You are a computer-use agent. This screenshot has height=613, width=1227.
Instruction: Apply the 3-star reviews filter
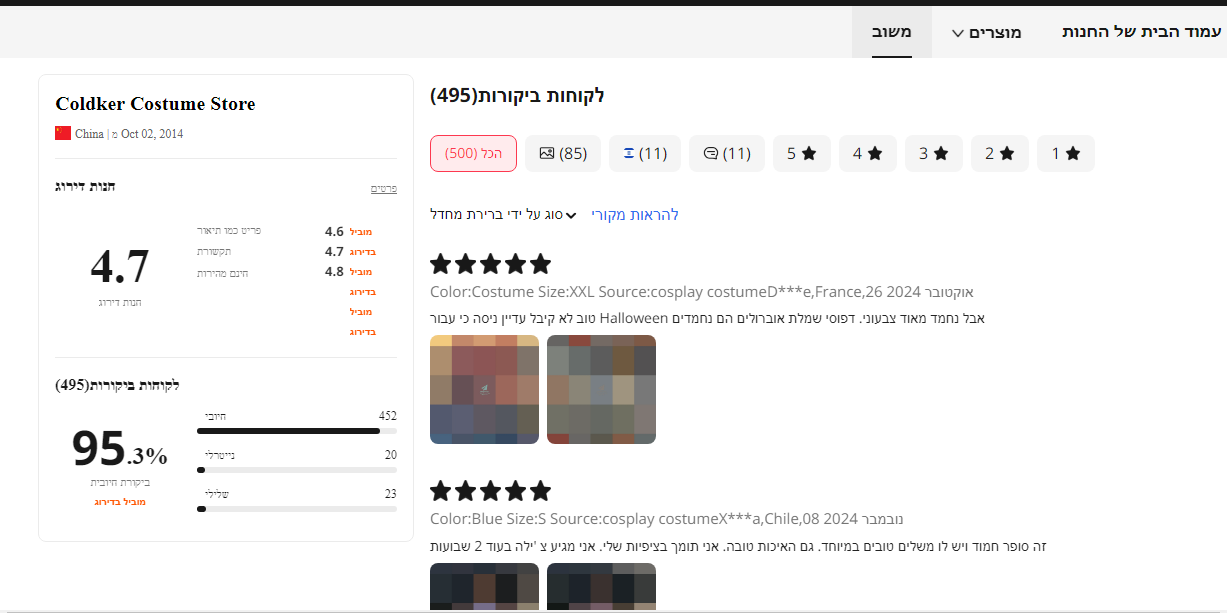(x=933, y=153)
